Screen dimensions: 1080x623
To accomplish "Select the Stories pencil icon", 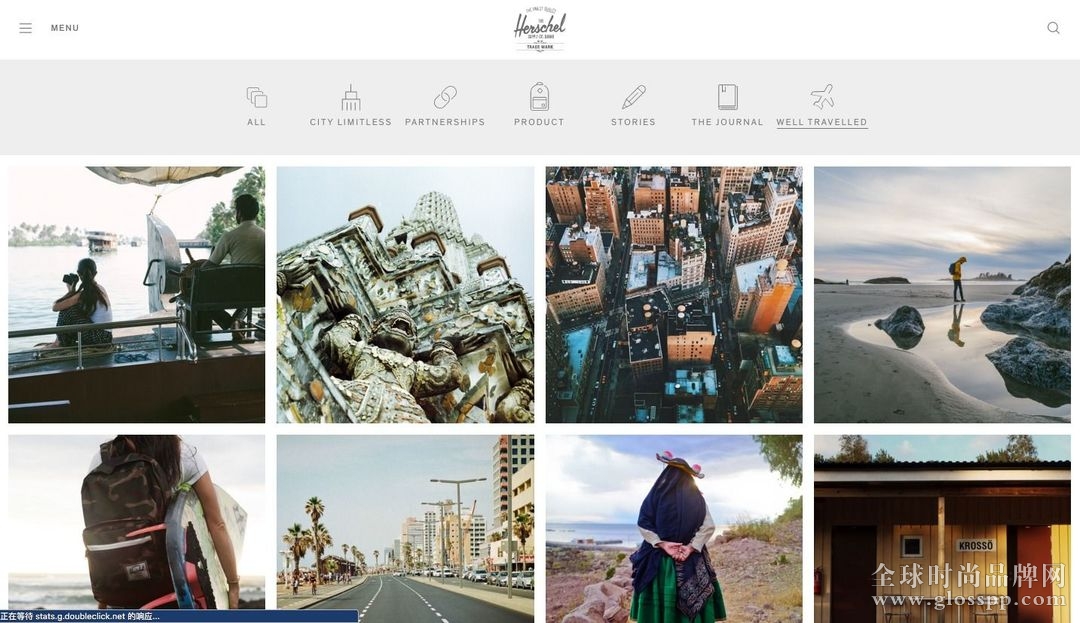I will point(634,97).
